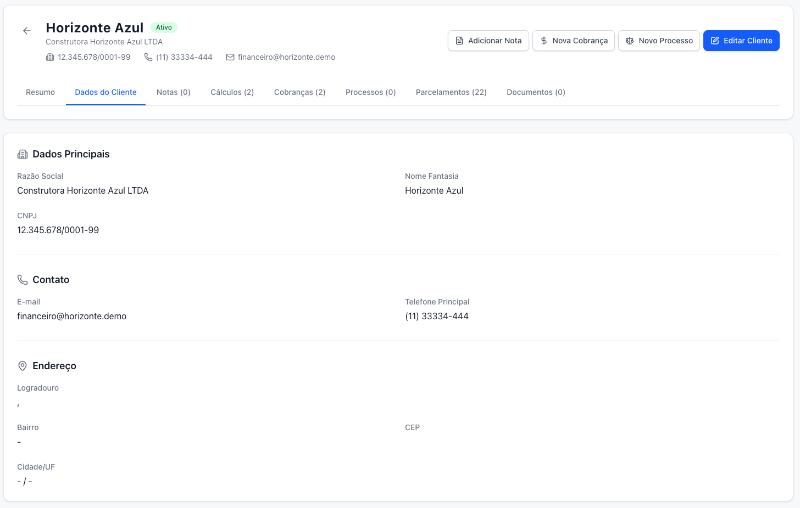
Task: Go to the Cobranças (2) tab
Action: [x=299, y=92]
